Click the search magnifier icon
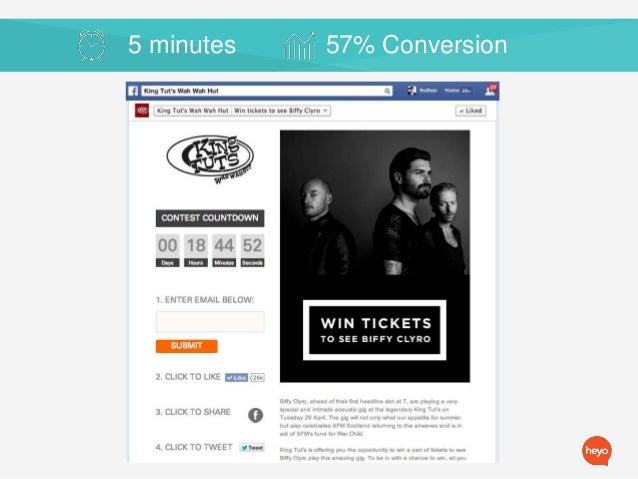 (387, 91)
